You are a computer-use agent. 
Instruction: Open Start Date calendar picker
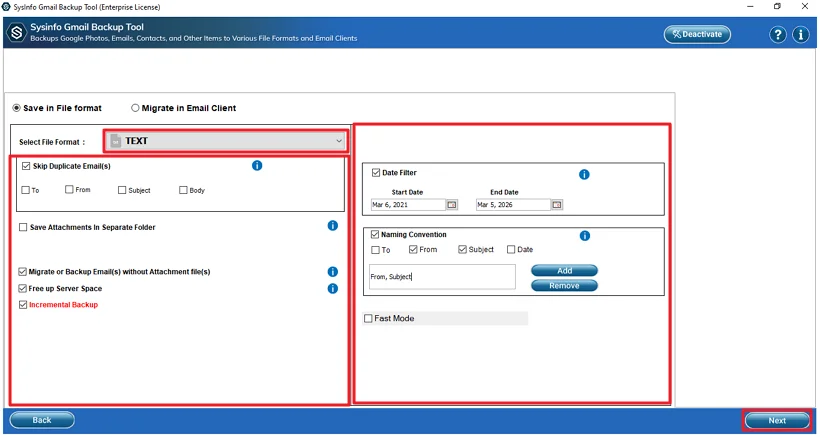click(452, 205)
